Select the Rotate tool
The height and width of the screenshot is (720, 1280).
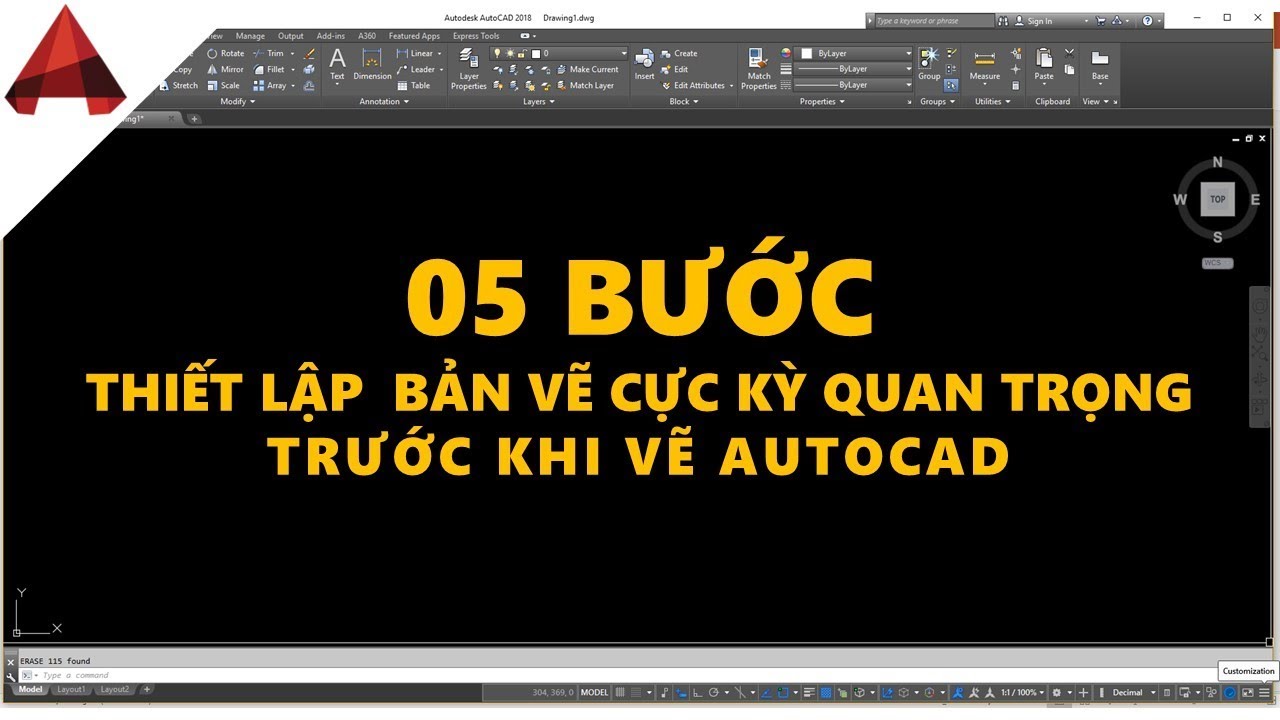point(225,53)
